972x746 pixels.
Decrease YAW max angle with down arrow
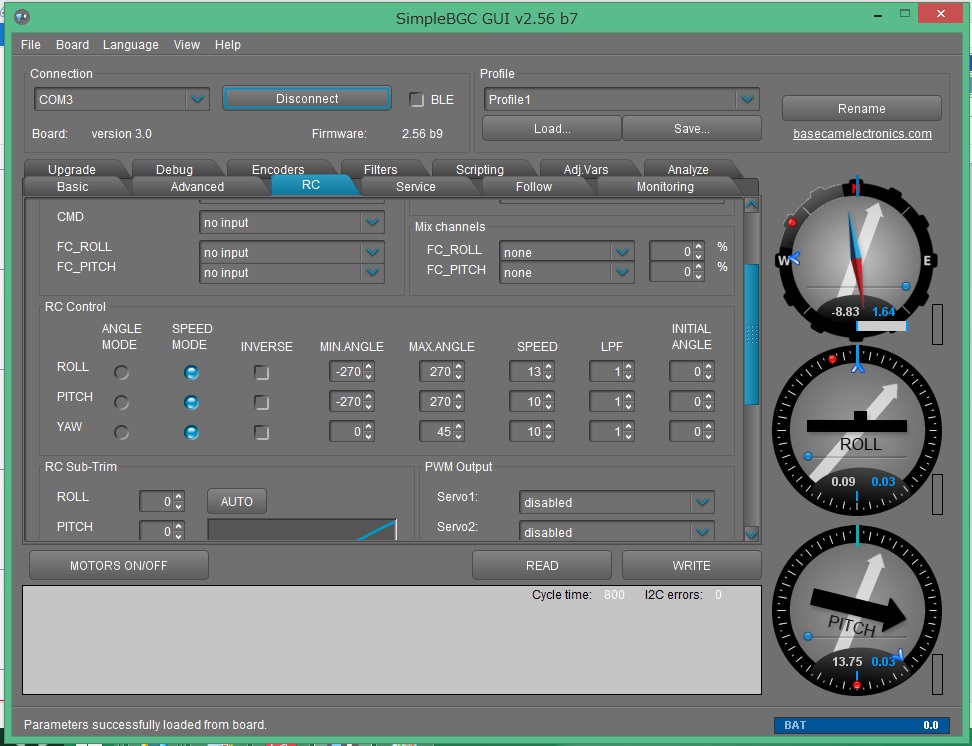click(459, 437)
